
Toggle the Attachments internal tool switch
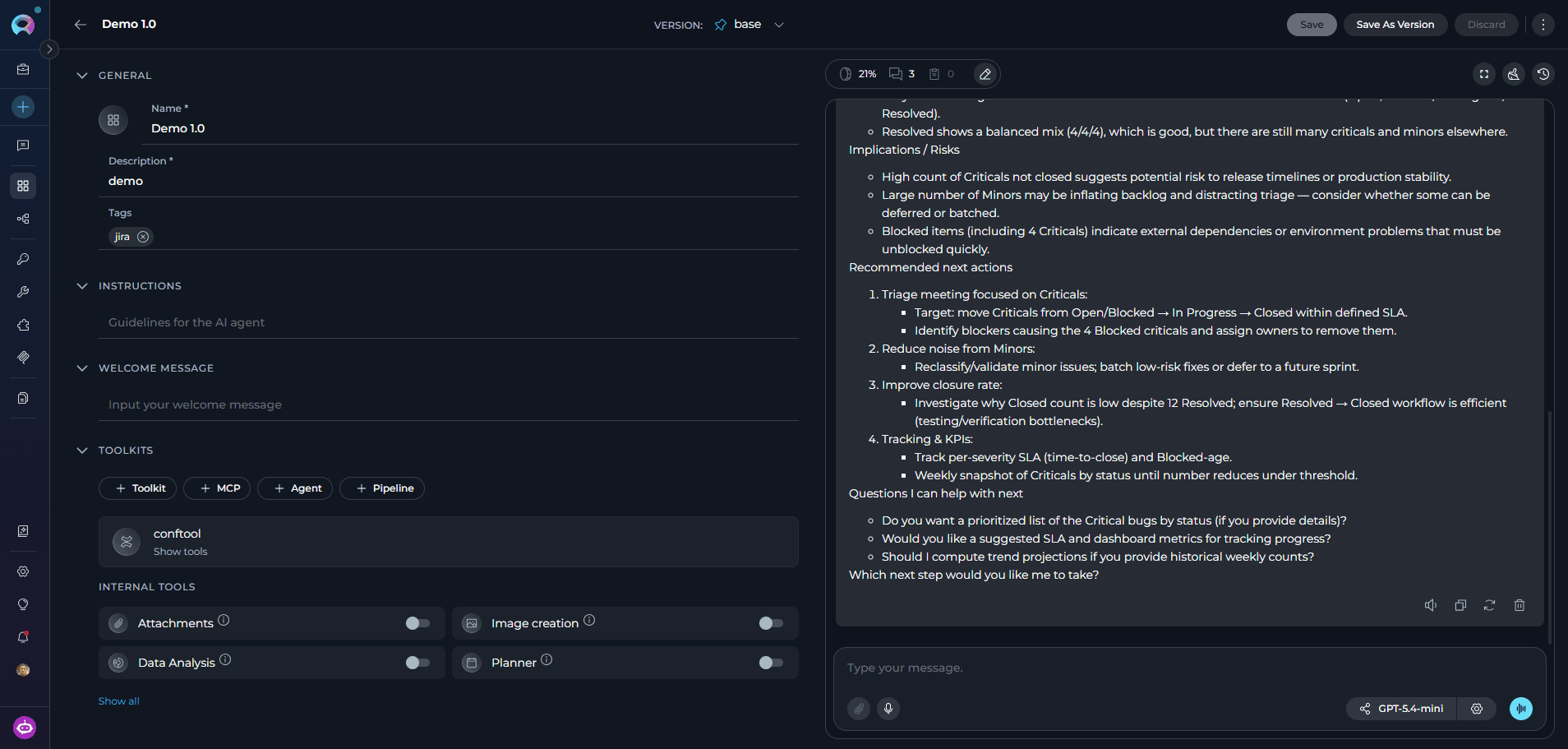(x=417, y=623)
